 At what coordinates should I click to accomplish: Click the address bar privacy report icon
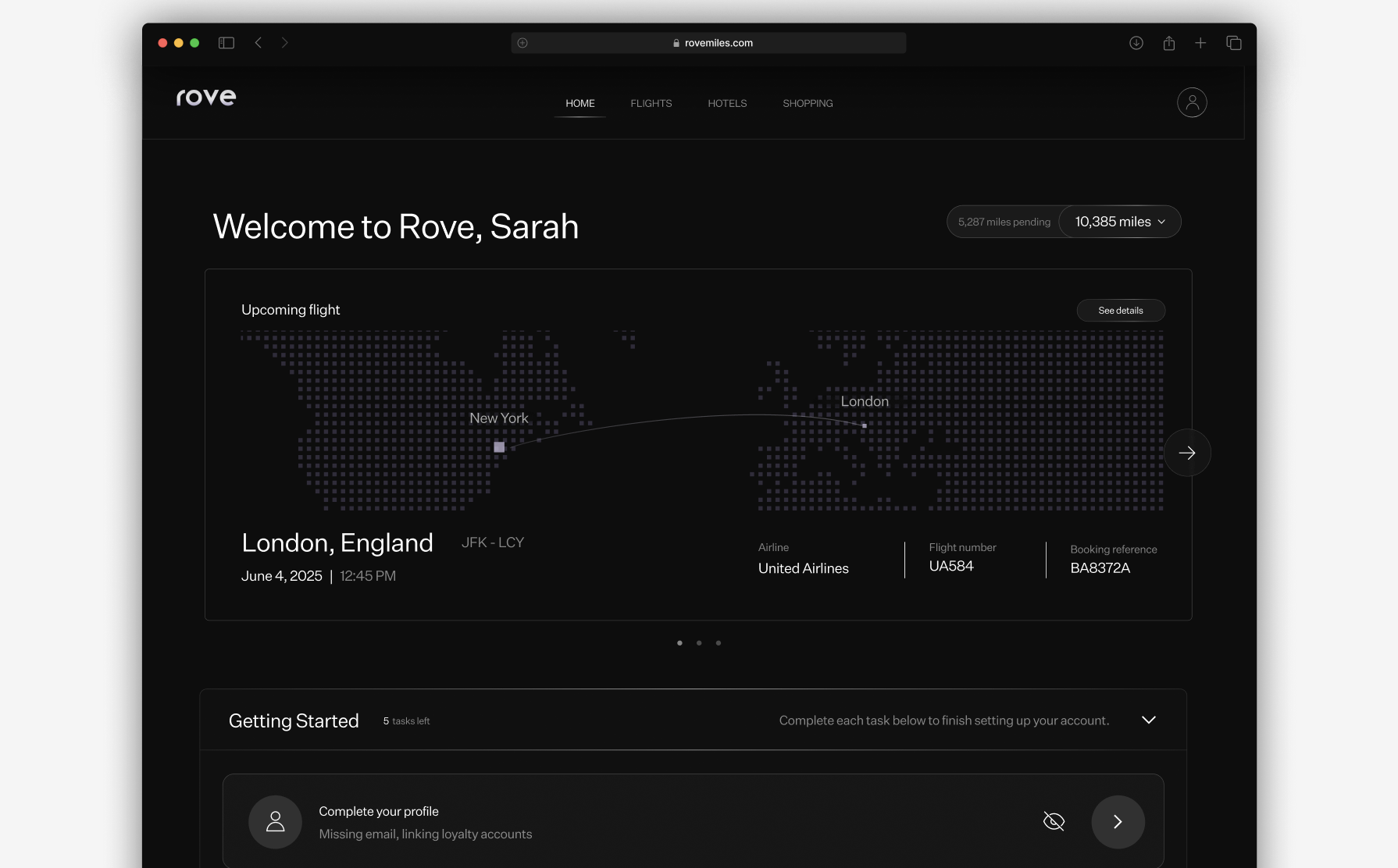click(x=522, y=43)
